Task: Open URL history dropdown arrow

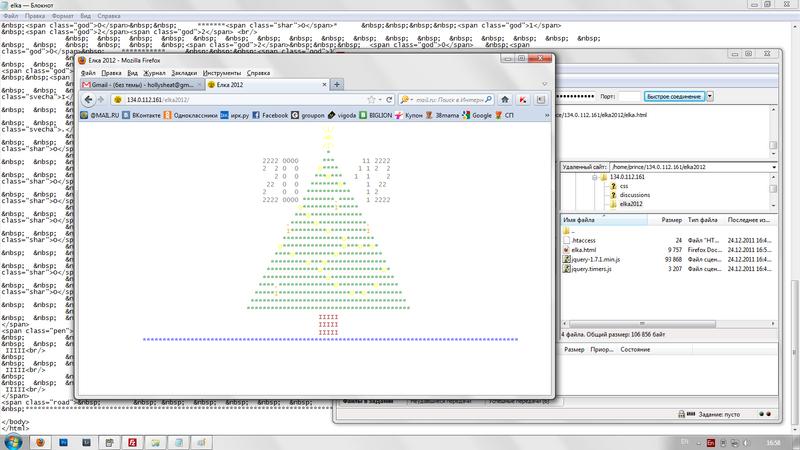Action: tap(380, 99)
